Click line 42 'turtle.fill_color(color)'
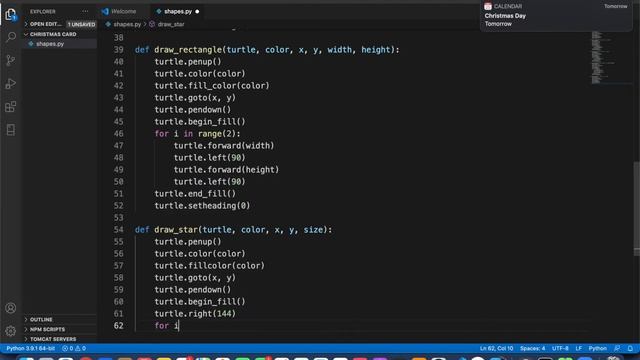 coord(212,86)
